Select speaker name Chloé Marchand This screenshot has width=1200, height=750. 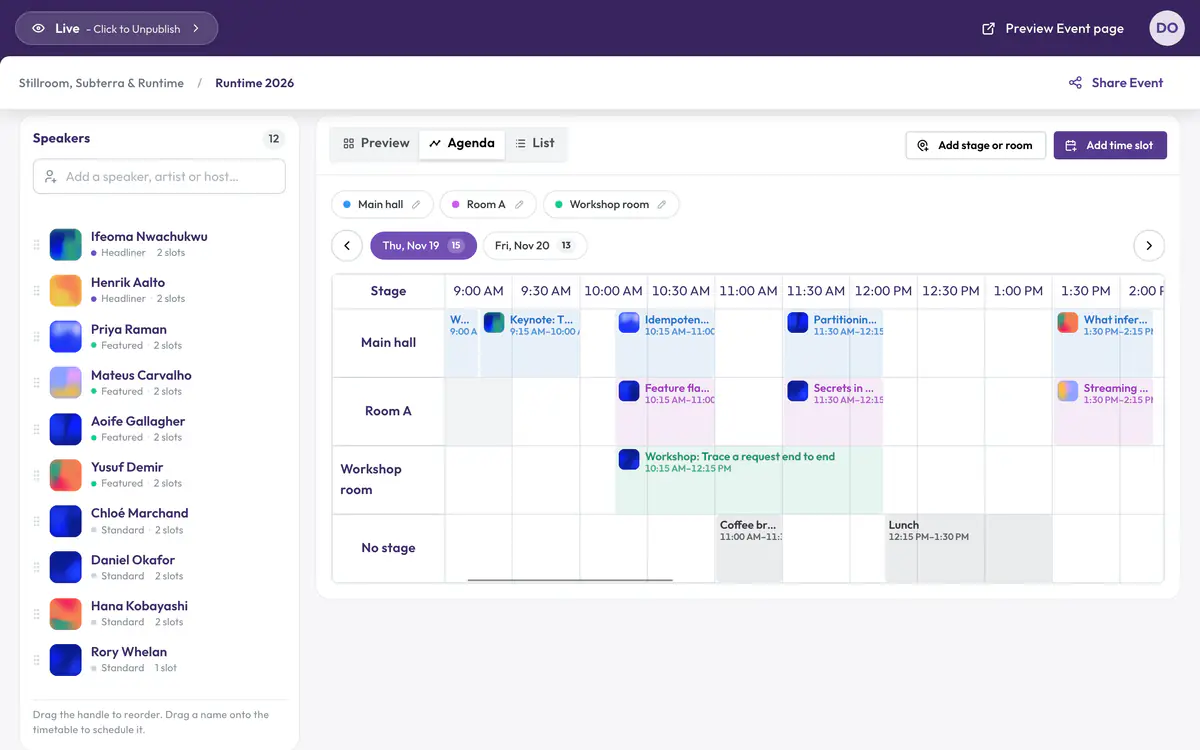[x=140, y=513]
